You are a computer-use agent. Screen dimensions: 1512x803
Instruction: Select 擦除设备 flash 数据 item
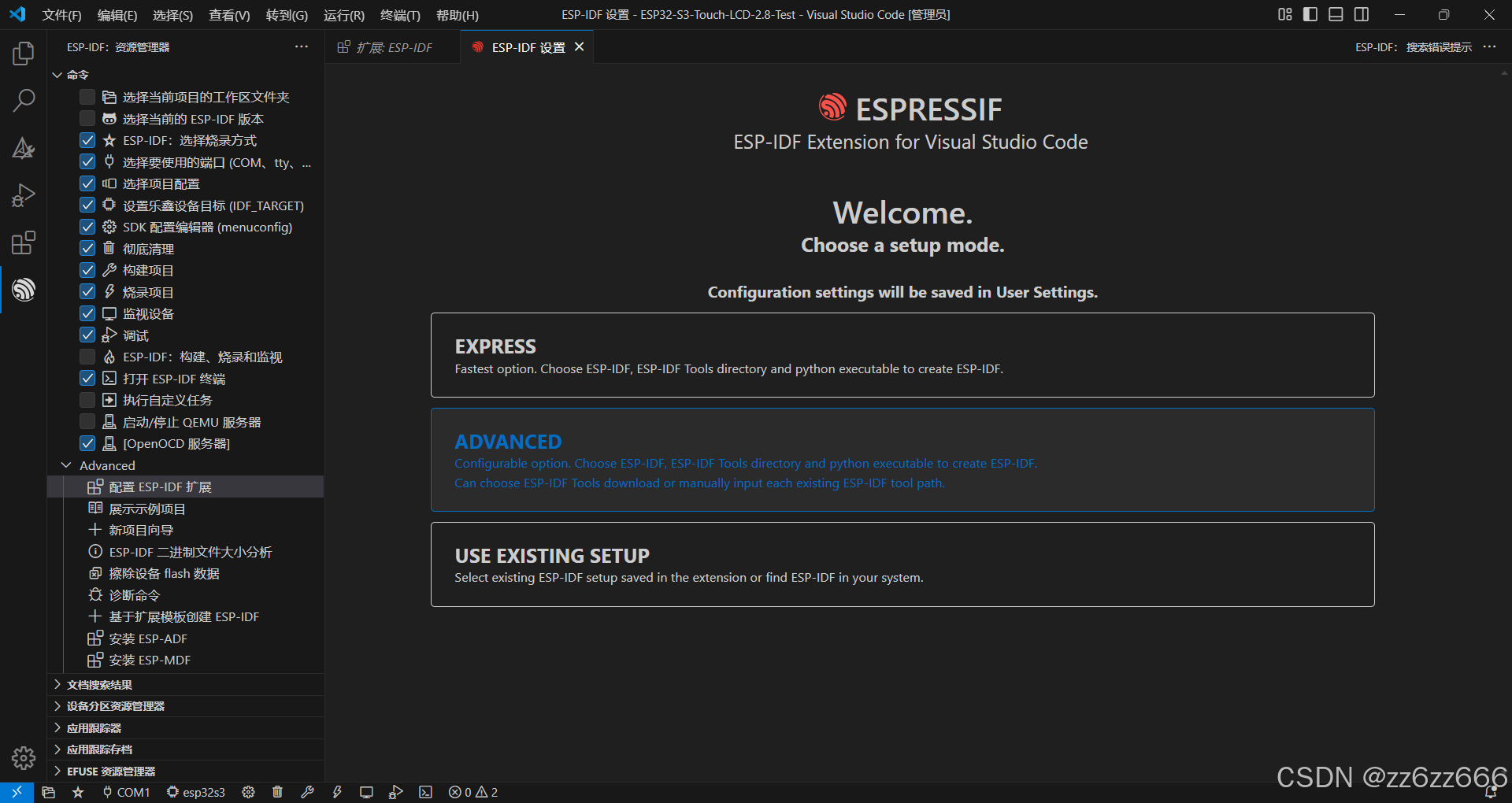pyautogui.click(x=186, y=573)
